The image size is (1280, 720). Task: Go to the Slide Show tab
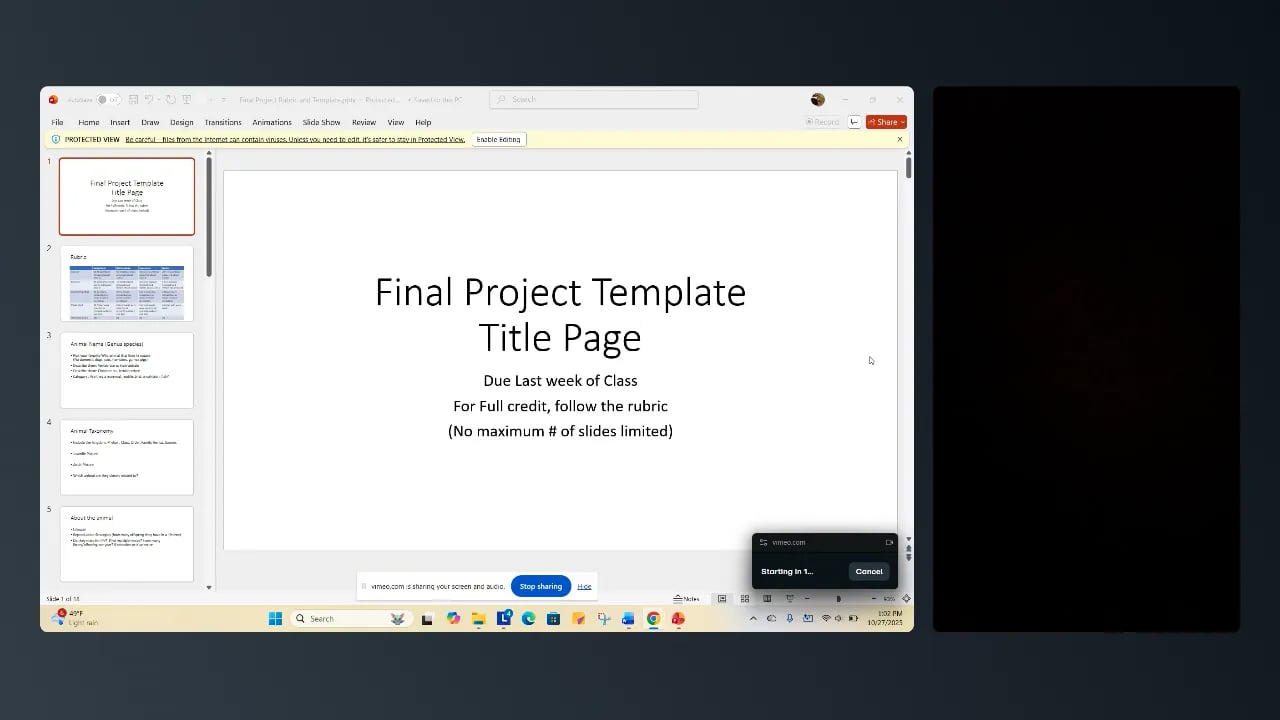click(x=322, y=122)
